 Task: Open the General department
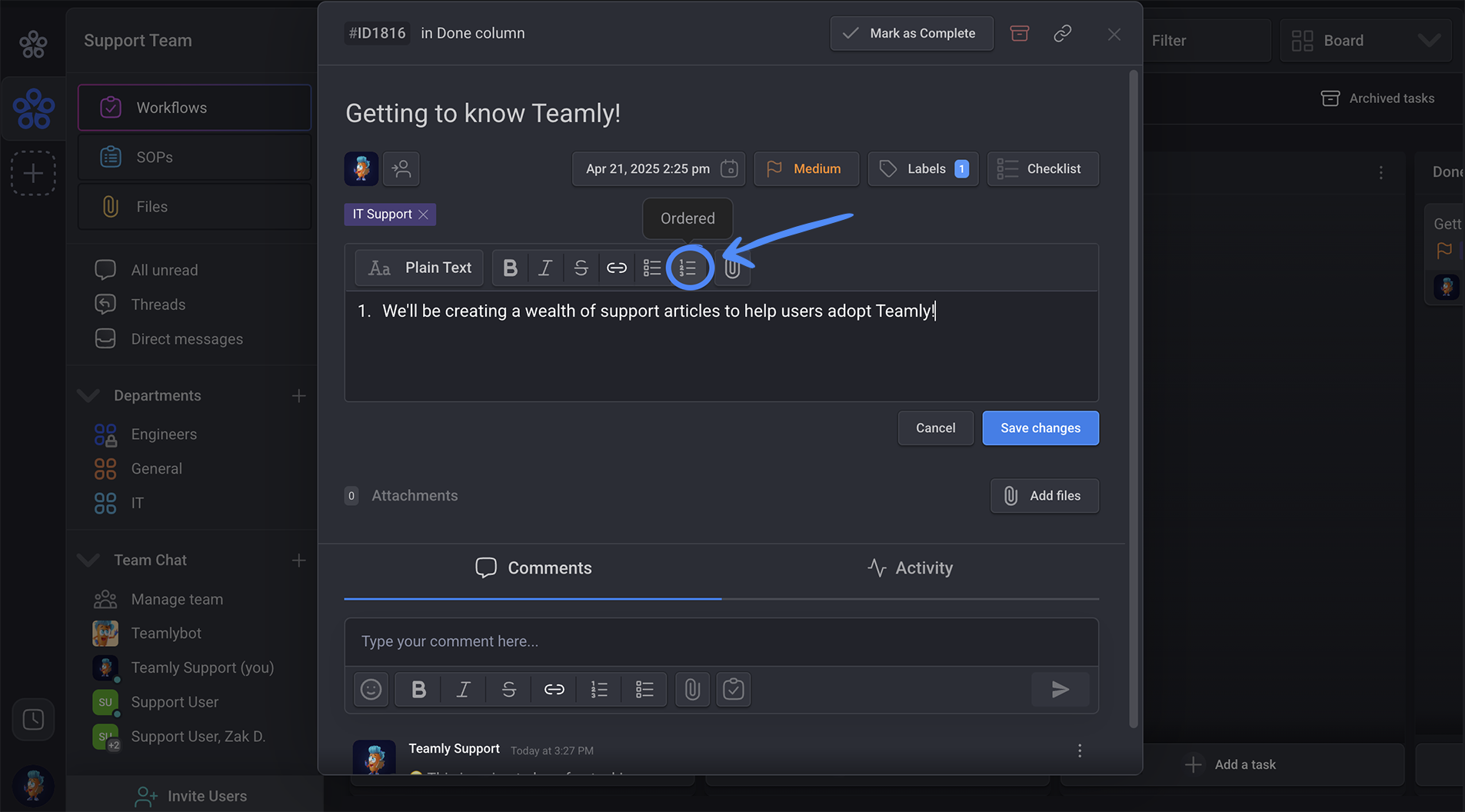coord(156,468)
